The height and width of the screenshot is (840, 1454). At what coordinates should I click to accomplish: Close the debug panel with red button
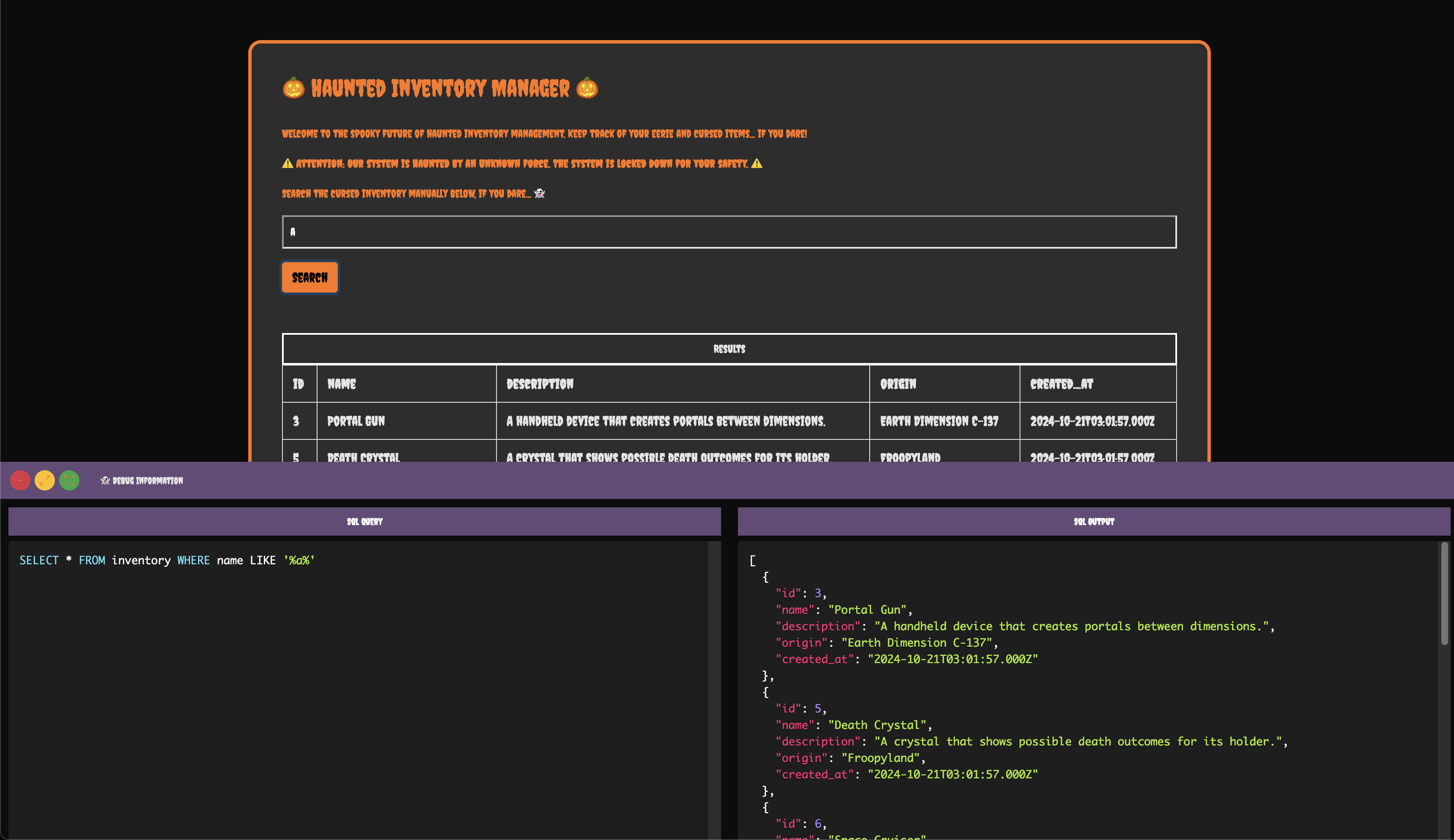click(x=20, y=481)
